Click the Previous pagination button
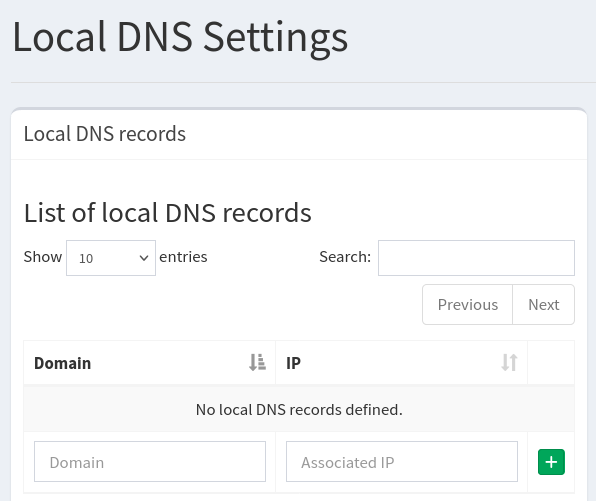This screenshot has width=596, height=501. coord(468,304)
